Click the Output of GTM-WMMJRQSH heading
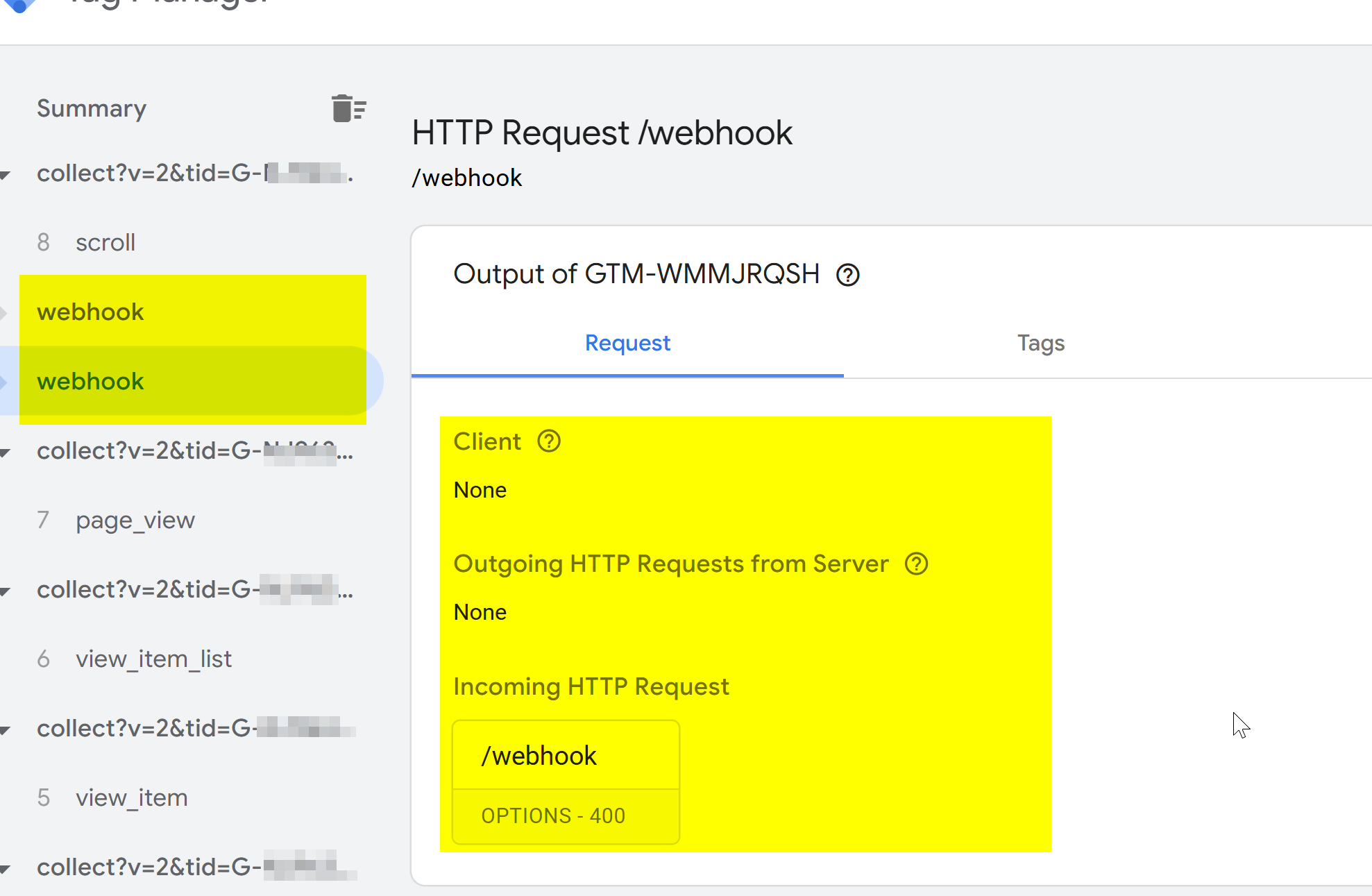1372x896 pixels. click(636, 273)
